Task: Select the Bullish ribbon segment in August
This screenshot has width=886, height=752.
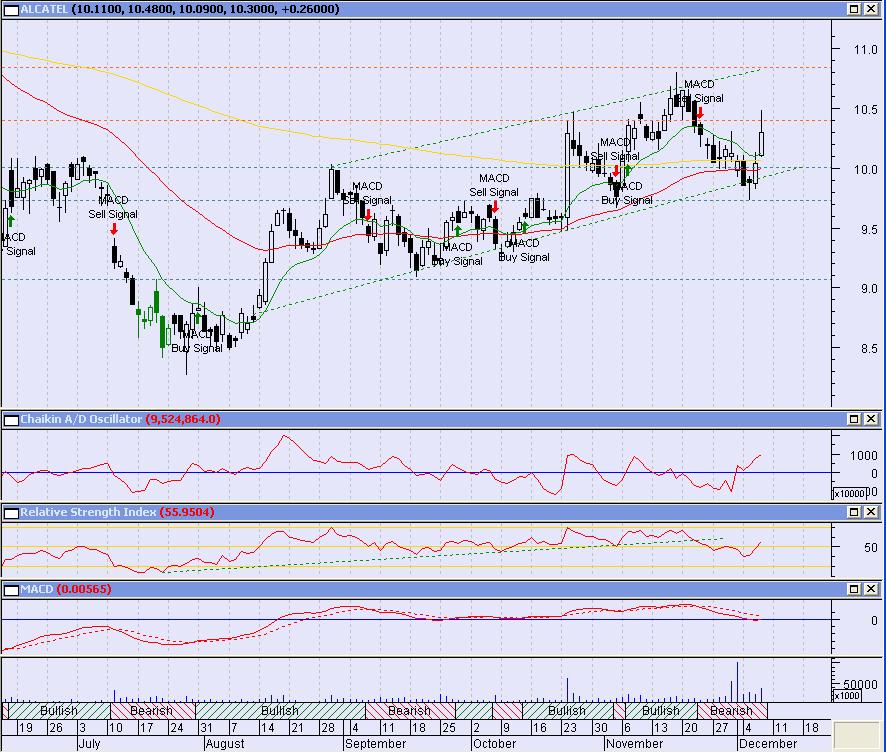Action: click(x=280, y=711)
